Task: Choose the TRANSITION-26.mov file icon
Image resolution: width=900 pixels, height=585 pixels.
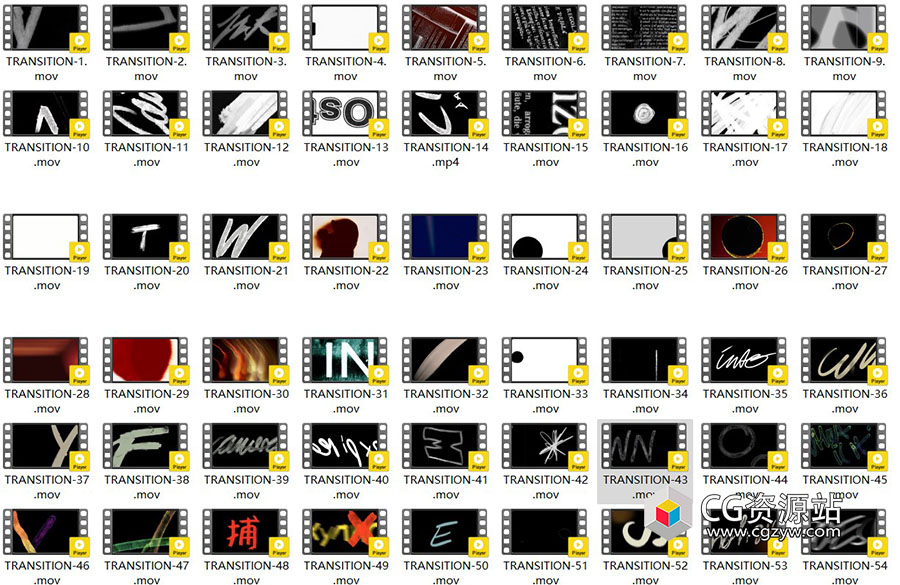Action: (x=744, y=237)
